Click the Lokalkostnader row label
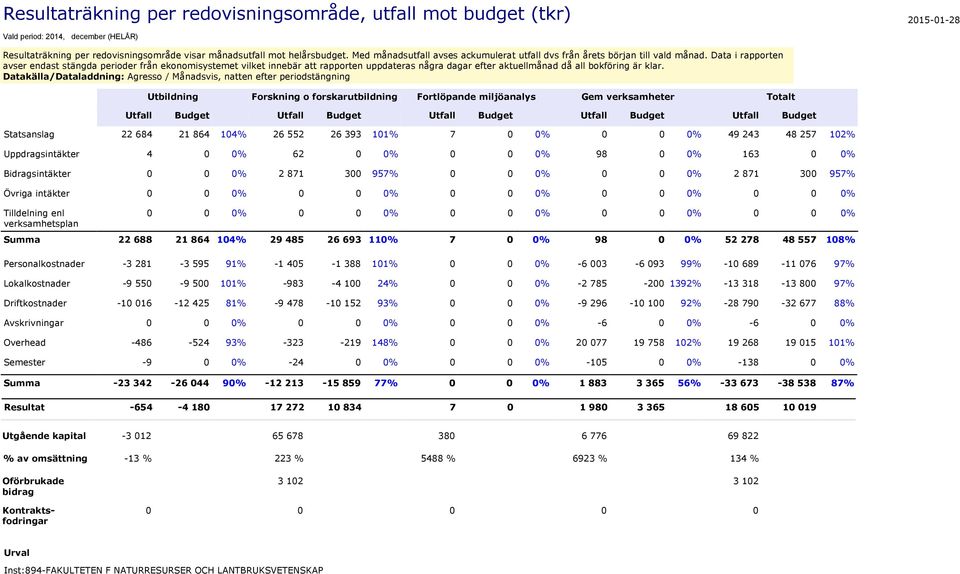The width and height of the screenshot is (960, 574). [x=37, y=283]
